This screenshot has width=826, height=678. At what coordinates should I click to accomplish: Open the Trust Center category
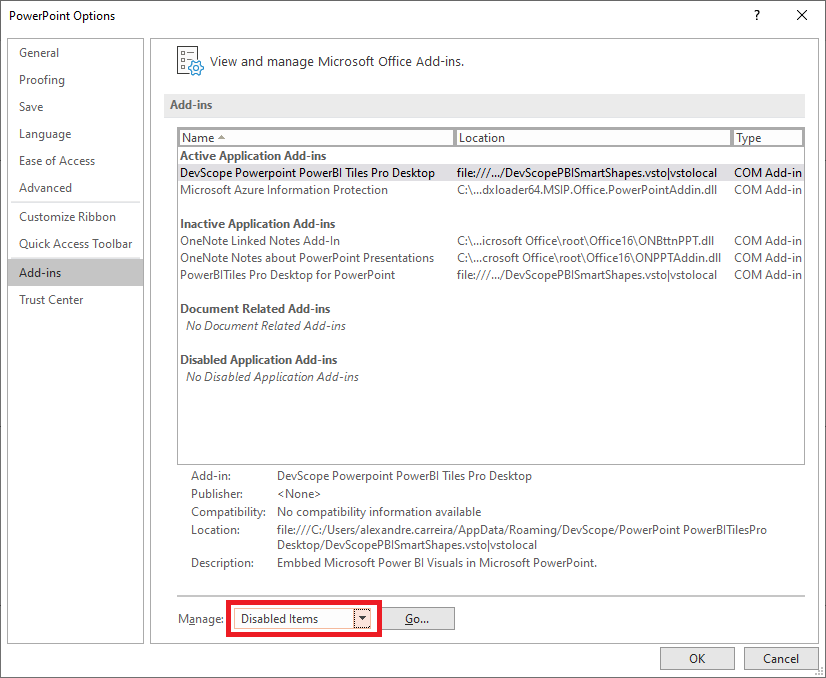[x=51, y=300]
